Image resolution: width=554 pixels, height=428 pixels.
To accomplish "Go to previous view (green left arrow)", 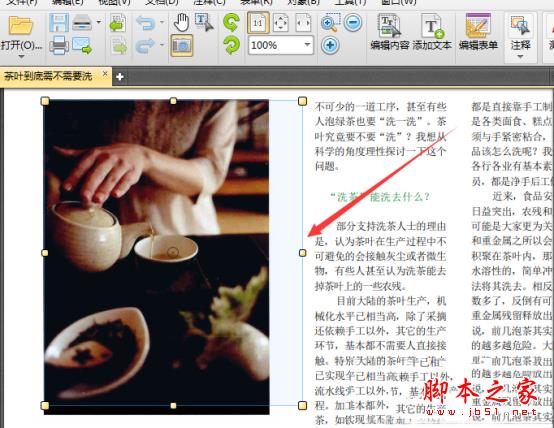I will pos(118,23).
